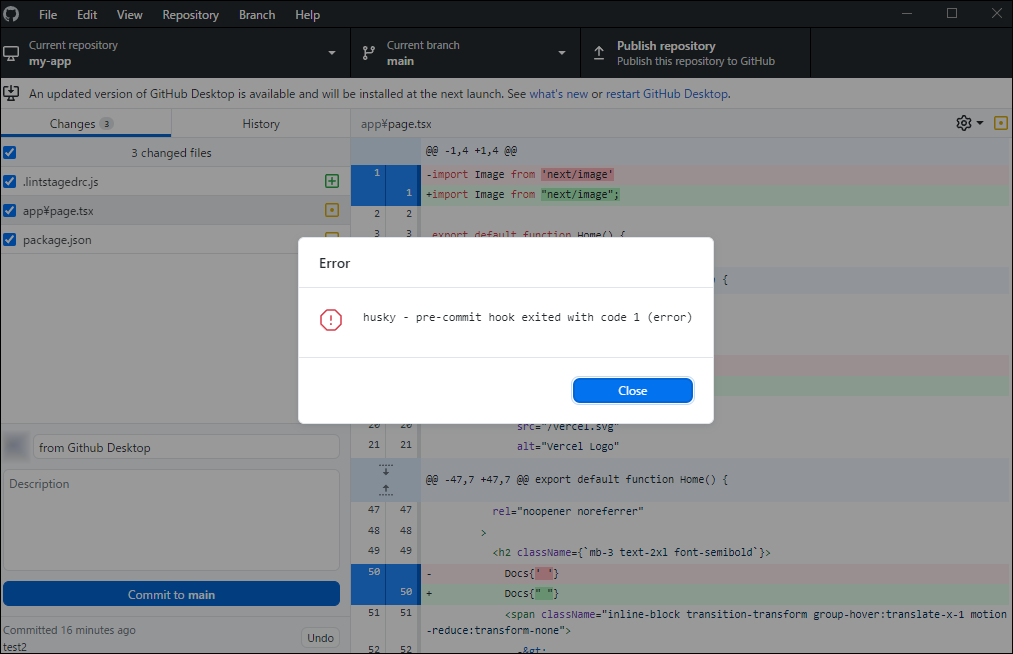Maximize the GitHub Desktop window
The width and height of the screenshot is (1013, 654).
[952, 14]
